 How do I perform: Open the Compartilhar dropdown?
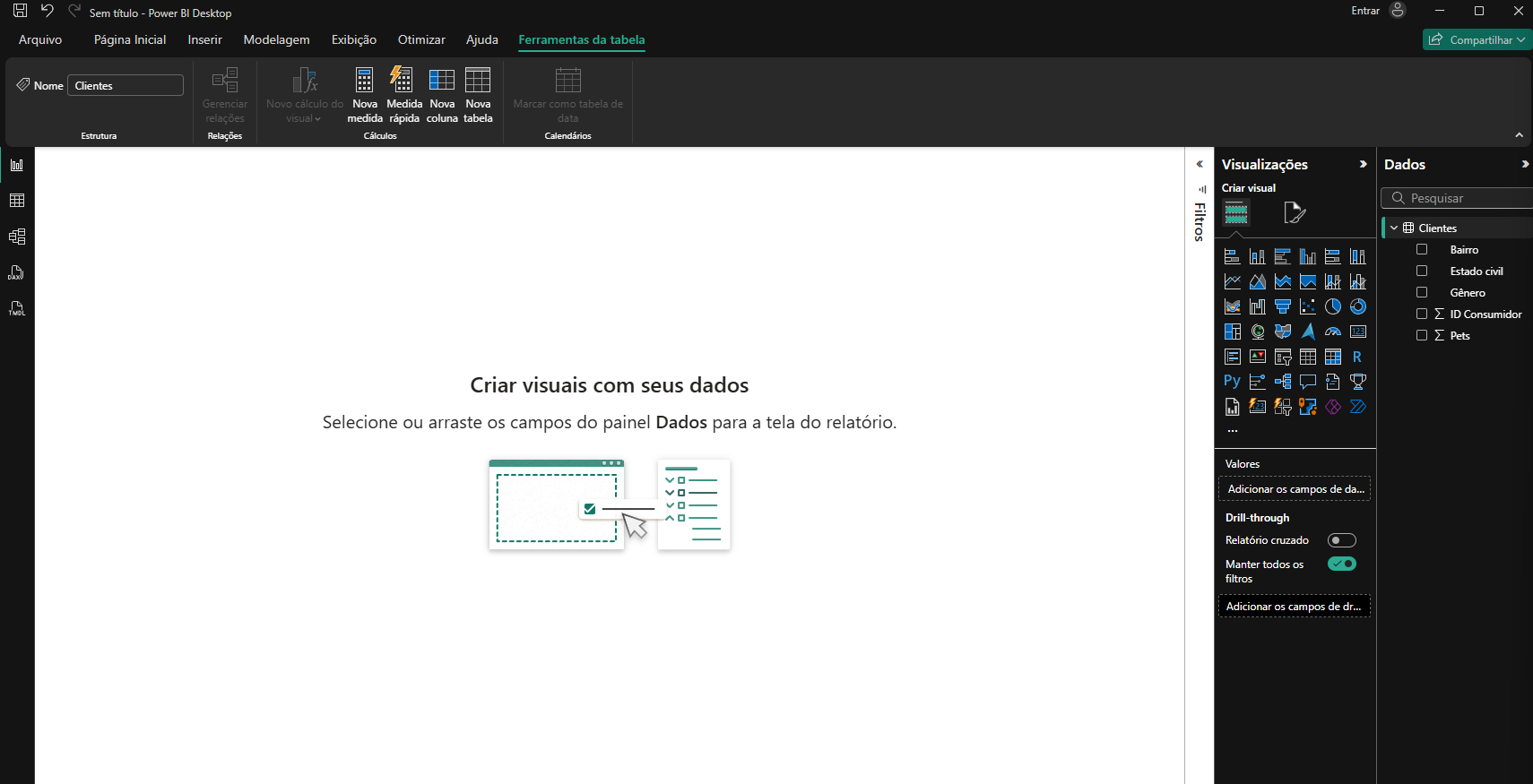click(1477, 40)
